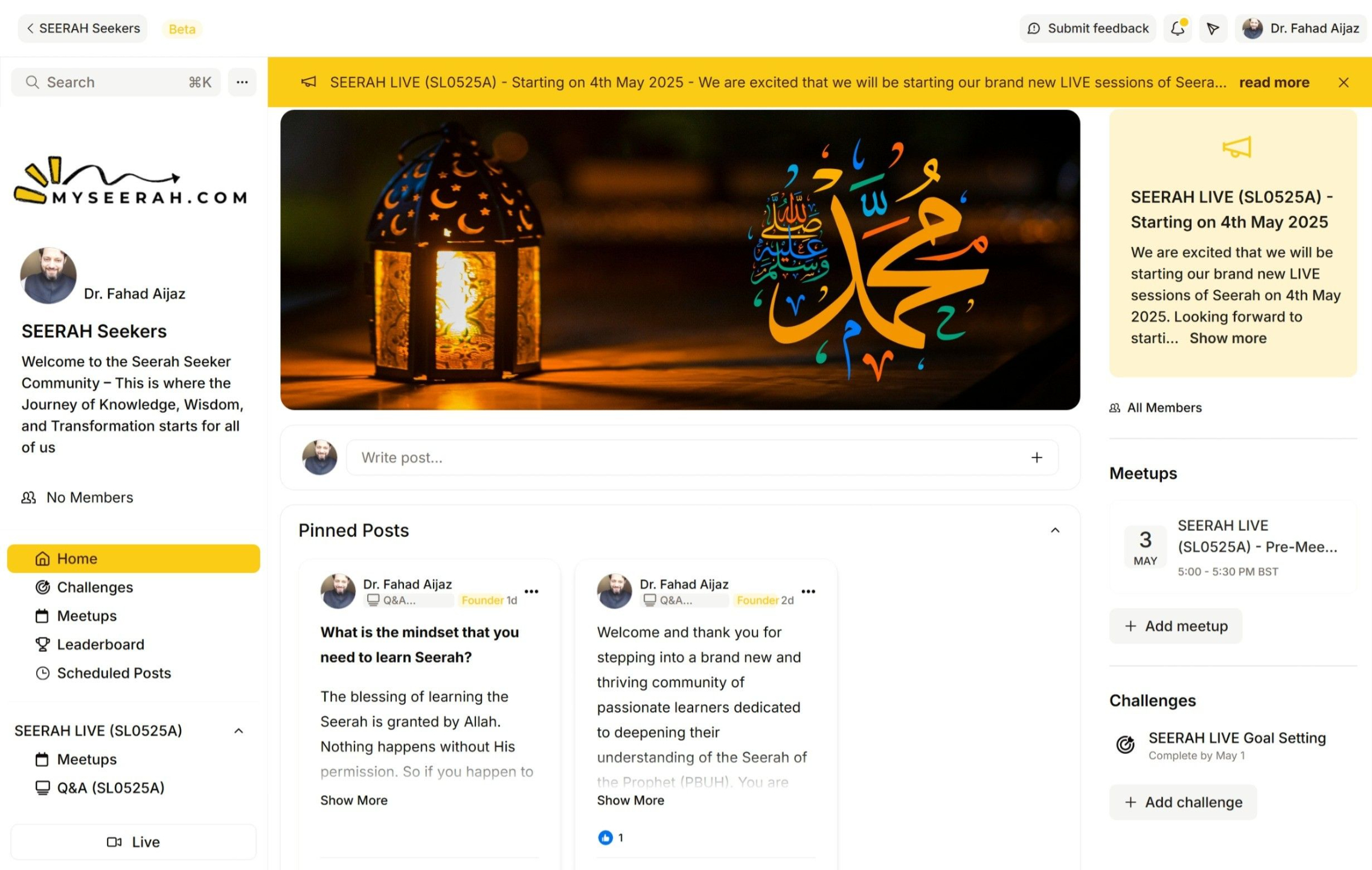Collapse the Pinned Posts section
Screen dimensions: 1372x870
[1055, 530]
